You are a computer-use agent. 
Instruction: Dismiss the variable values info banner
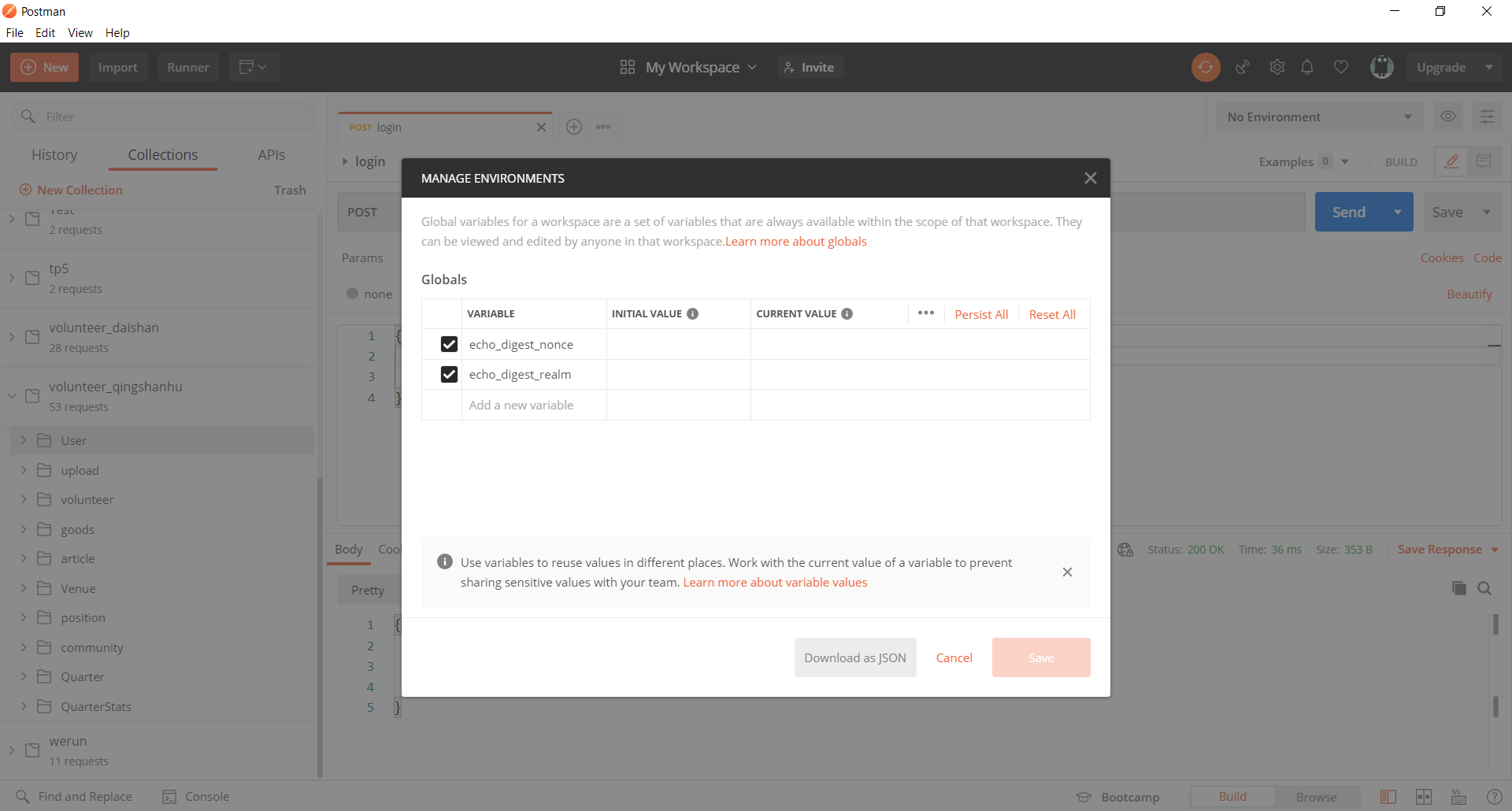[1067, 572]
